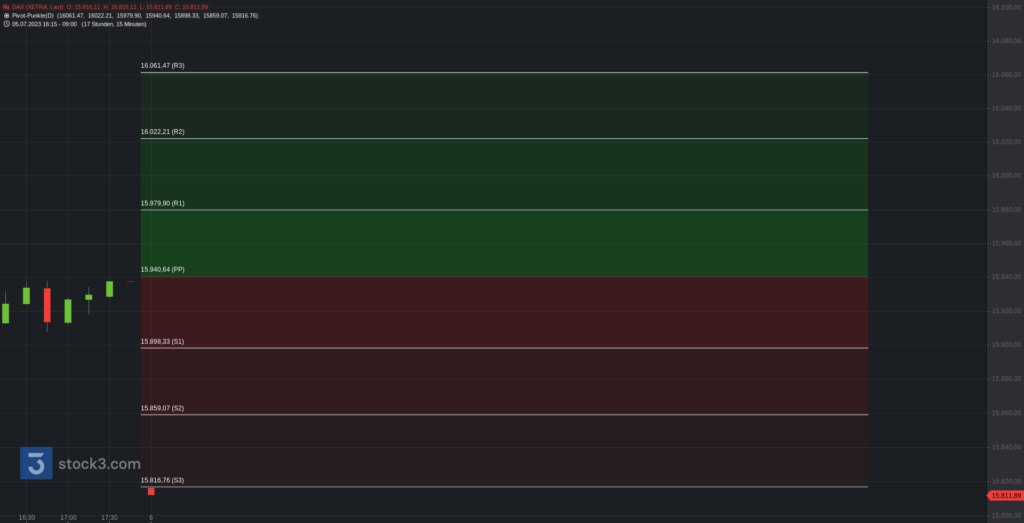
Task: Open the DAX (XETRA, Last) instrument label
Action: [36, 7]
